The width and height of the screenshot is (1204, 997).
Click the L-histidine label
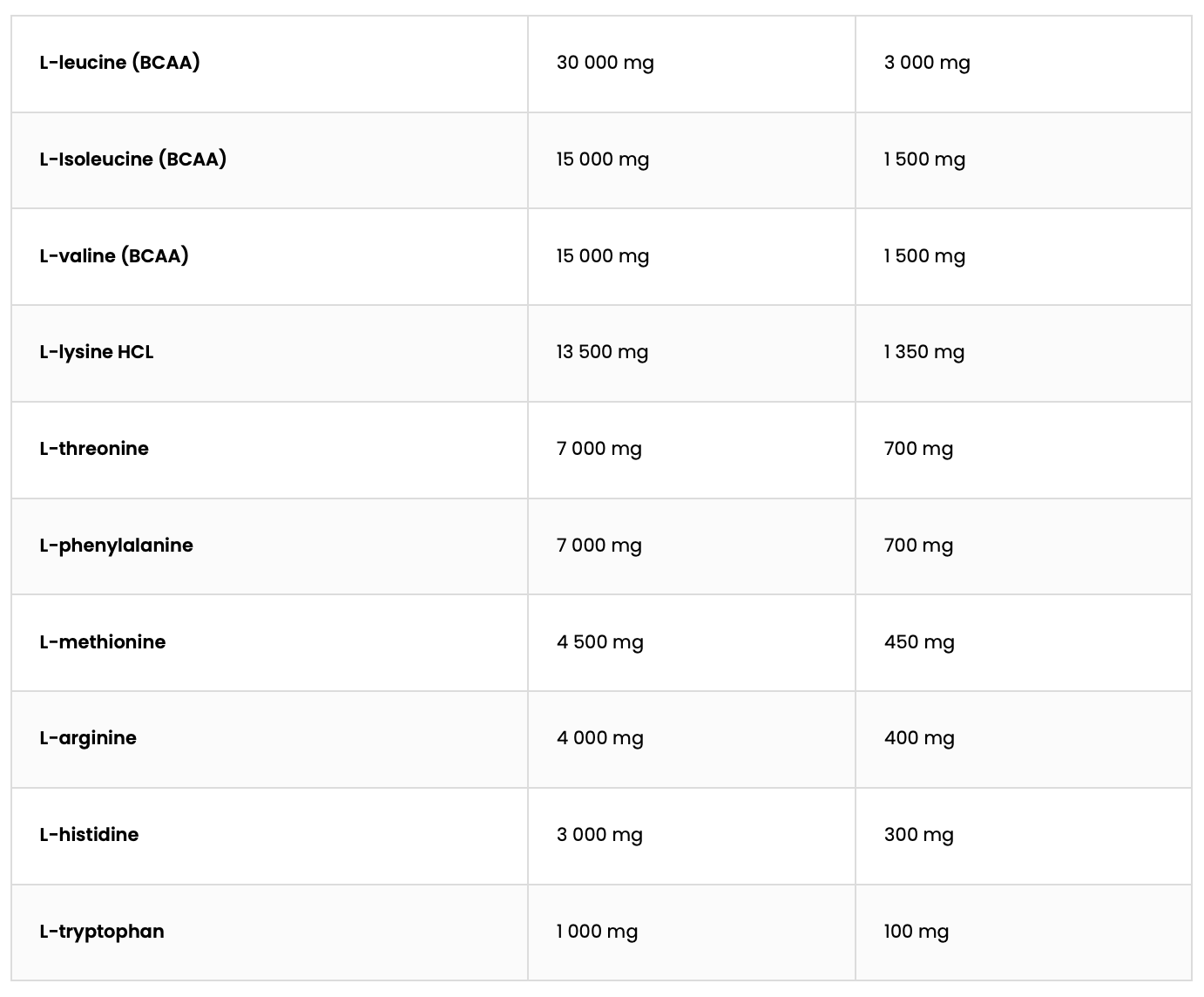(89, 835)
